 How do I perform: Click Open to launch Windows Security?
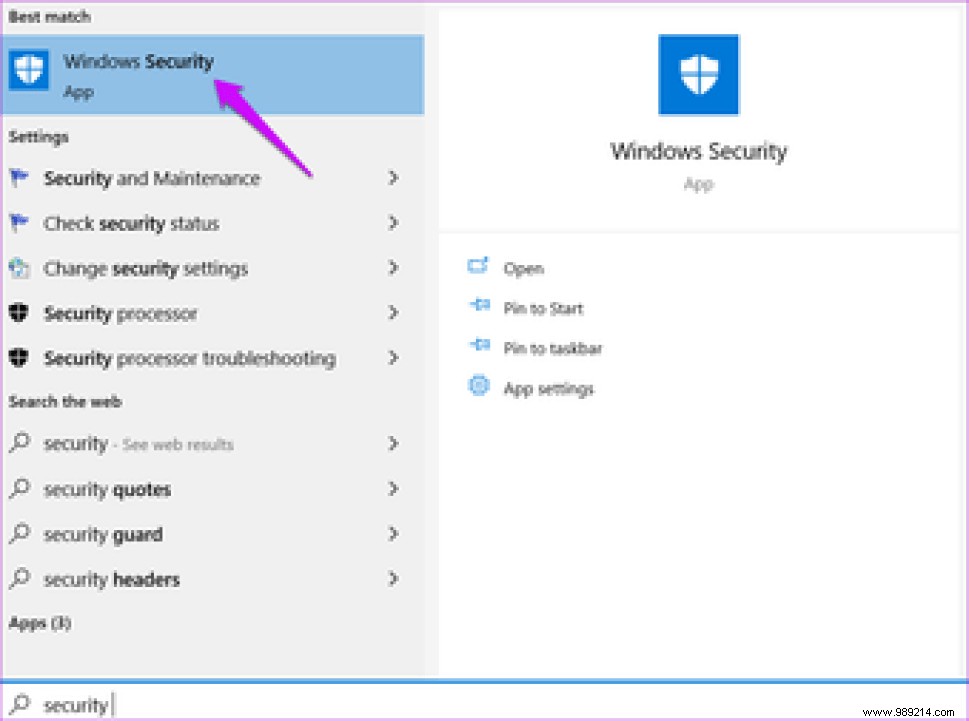point(524,268)
